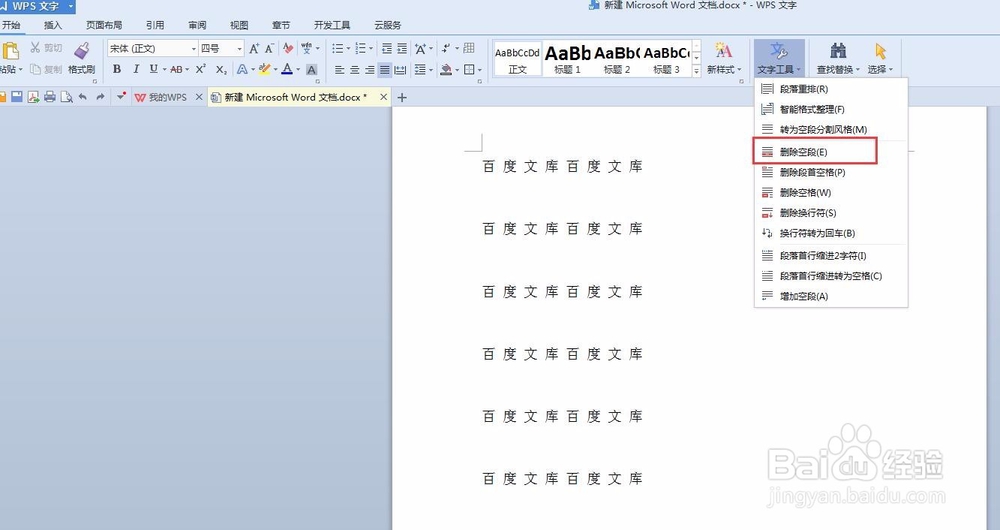Image resolution: width=1000 pixels, height=530 pixels.
Task: Click the Print icon in quick access bar
Action: click(50, 97)
